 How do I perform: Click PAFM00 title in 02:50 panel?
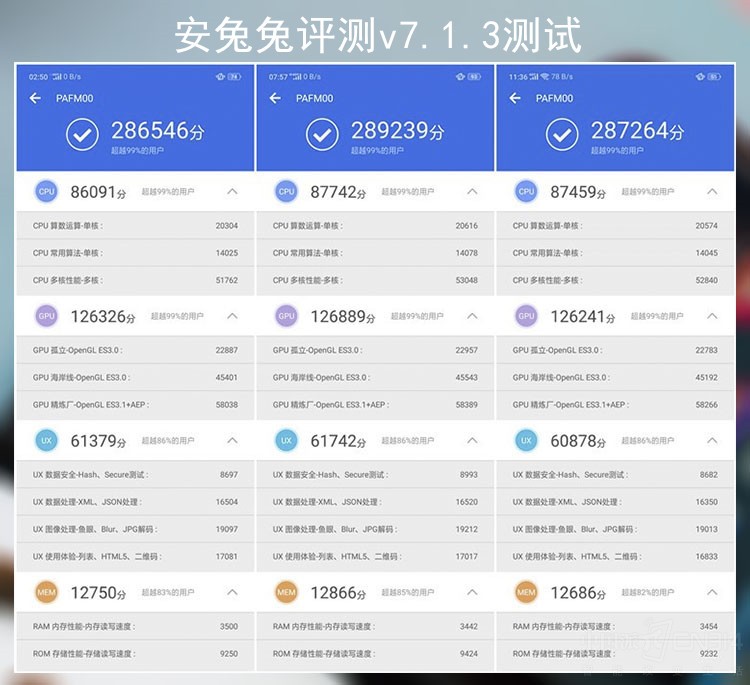[x=75, y=99]
